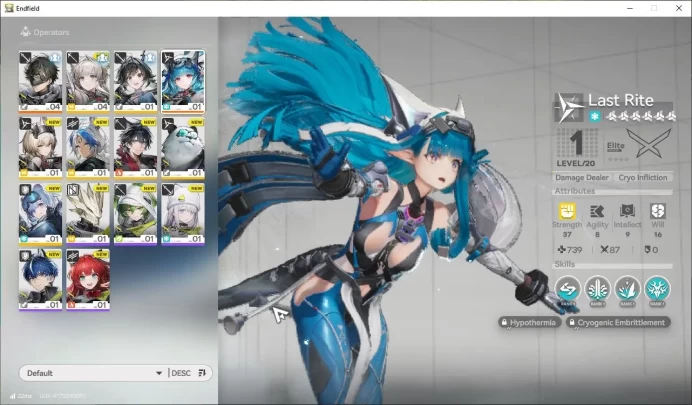Screen dimensions: 692x405
Task: Select the black-haired red-scarf operator card
Action: [x=135, y=147]
